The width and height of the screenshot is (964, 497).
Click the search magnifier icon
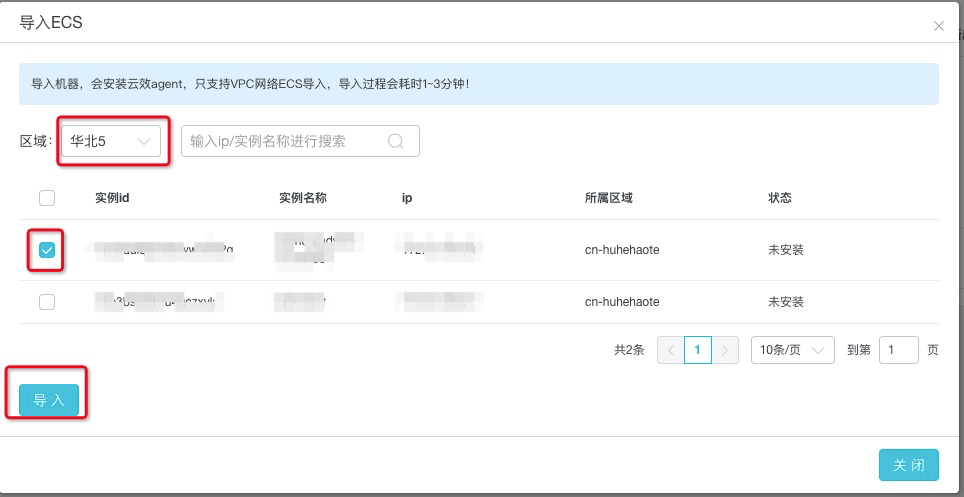click(x=396, y=141)
